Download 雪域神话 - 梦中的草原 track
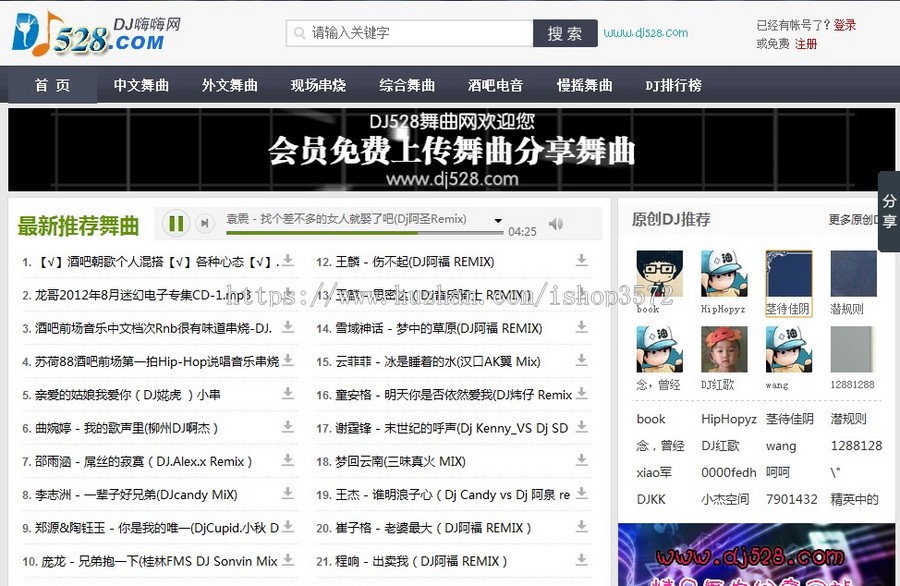 tap(582, 327)
